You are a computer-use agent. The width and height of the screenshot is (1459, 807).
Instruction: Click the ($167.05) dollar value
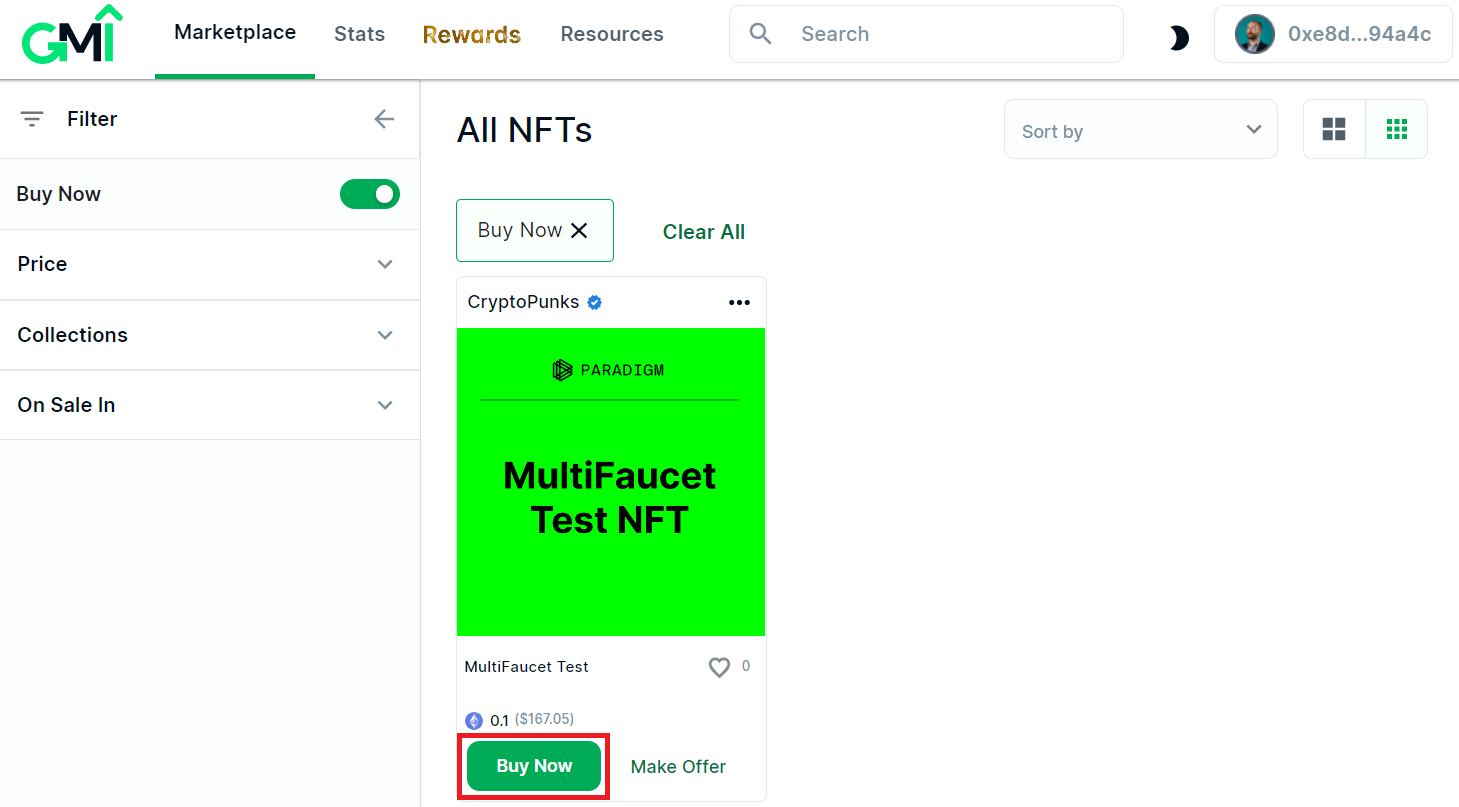click(544, 719)
